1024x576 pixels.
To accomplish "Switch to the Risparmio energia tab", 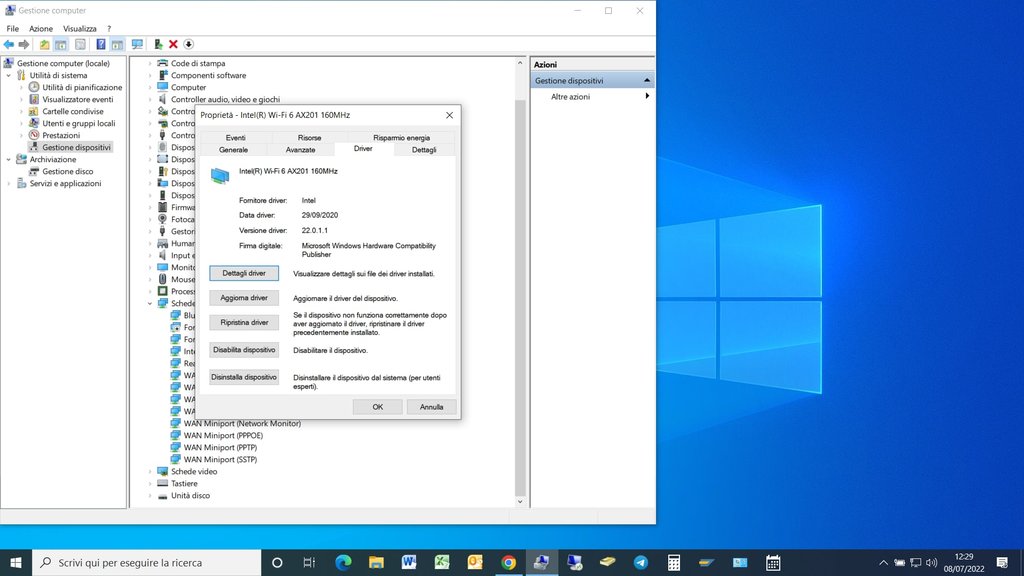I will 401,138.
